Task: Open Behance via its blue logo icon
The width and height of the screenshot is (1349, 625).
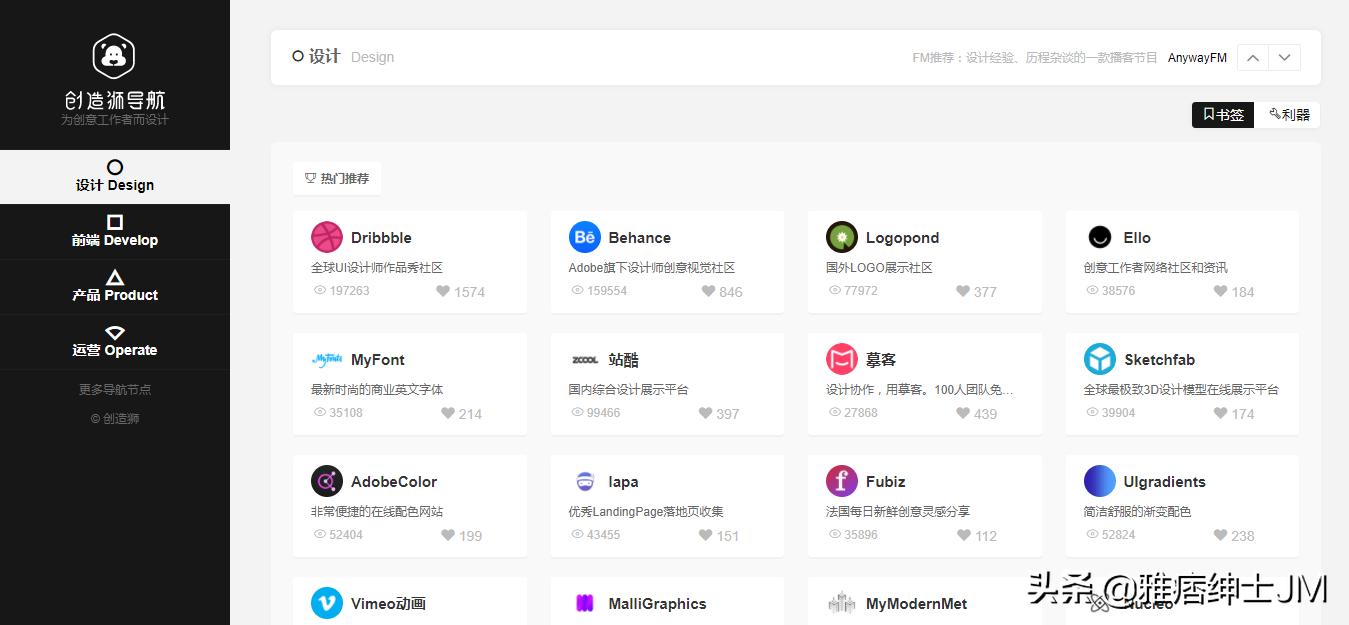Action: tap(584, 237)
